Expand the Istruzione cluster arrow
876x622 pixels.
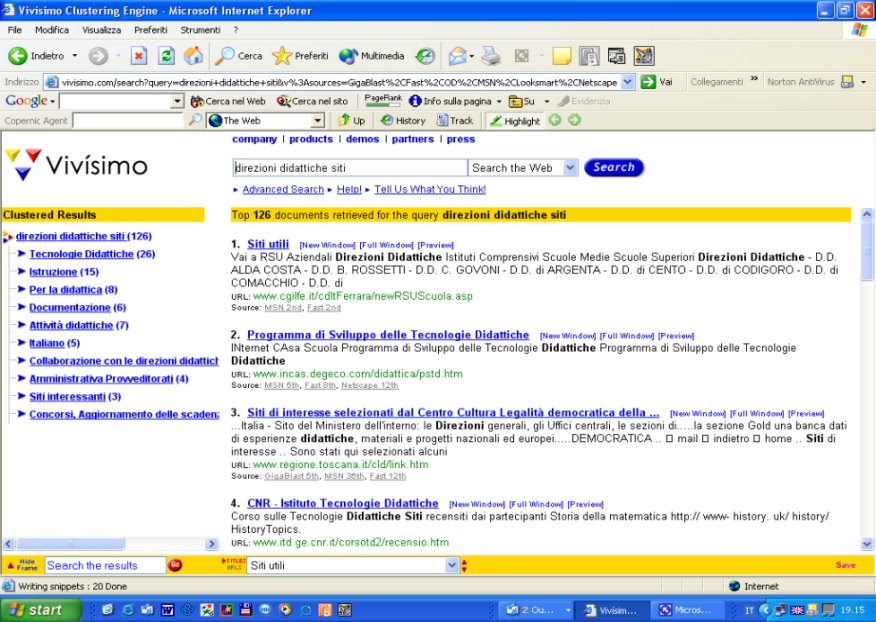click(x=22, y=272)
